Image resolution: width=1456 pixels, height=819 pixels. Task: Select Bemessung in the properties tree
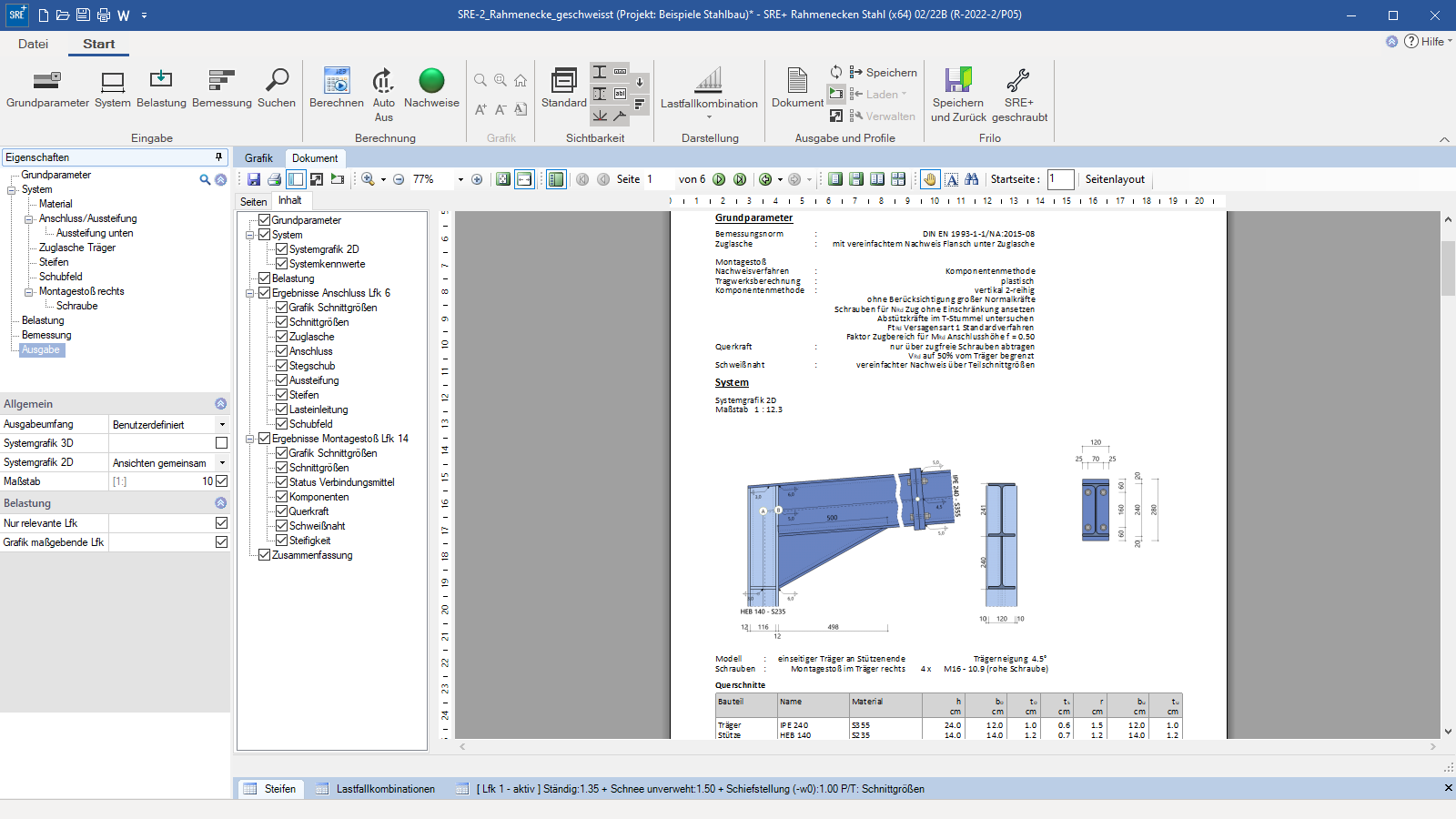pos(46,335)
